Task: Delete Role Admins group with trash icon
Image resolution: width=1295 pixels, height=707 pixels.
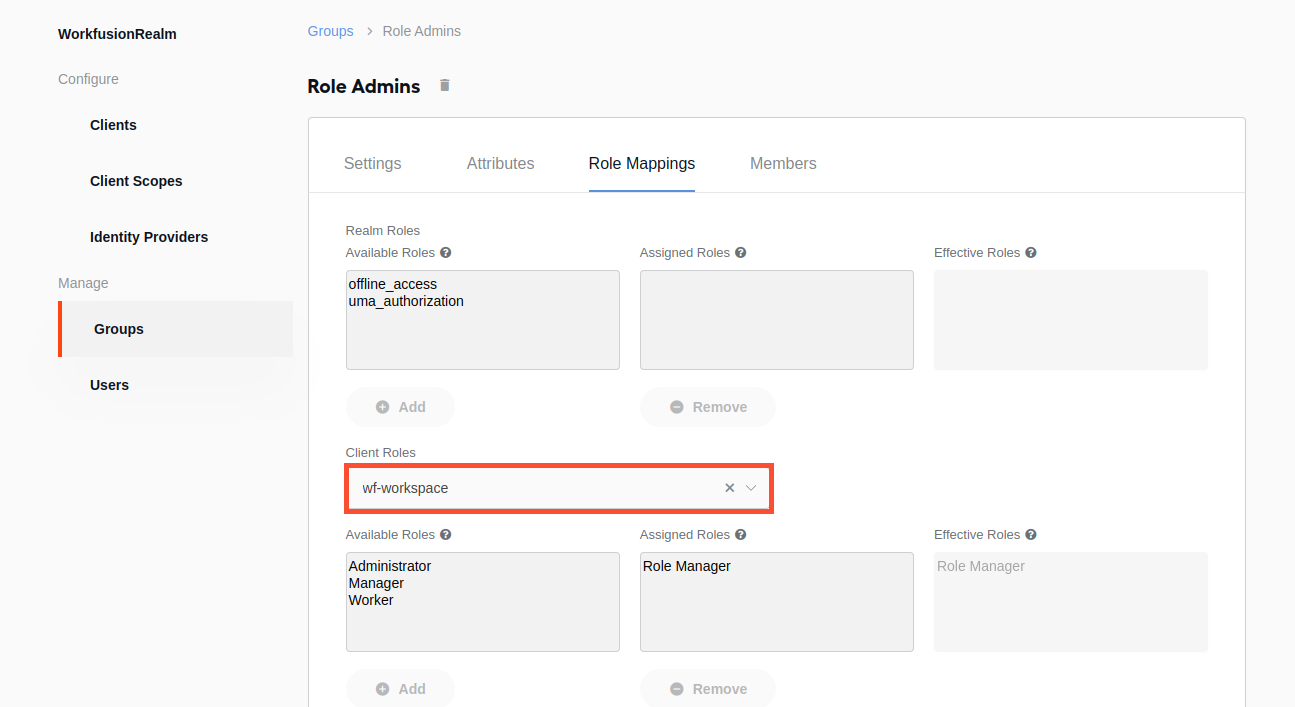Action: pyautogui.click(x=445, y=86)
